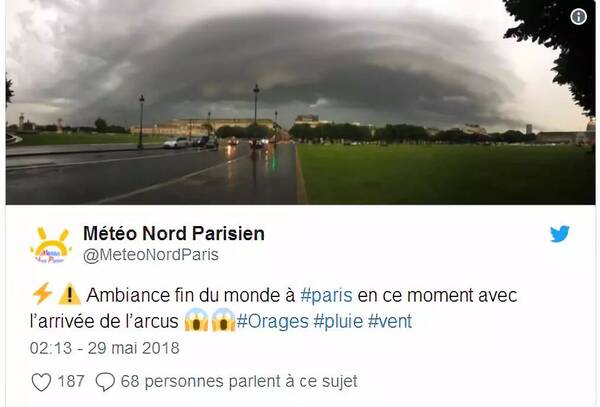Click the first screaming face emoji
The height and width of the screenshot is (407, 600).
(196, 320)
